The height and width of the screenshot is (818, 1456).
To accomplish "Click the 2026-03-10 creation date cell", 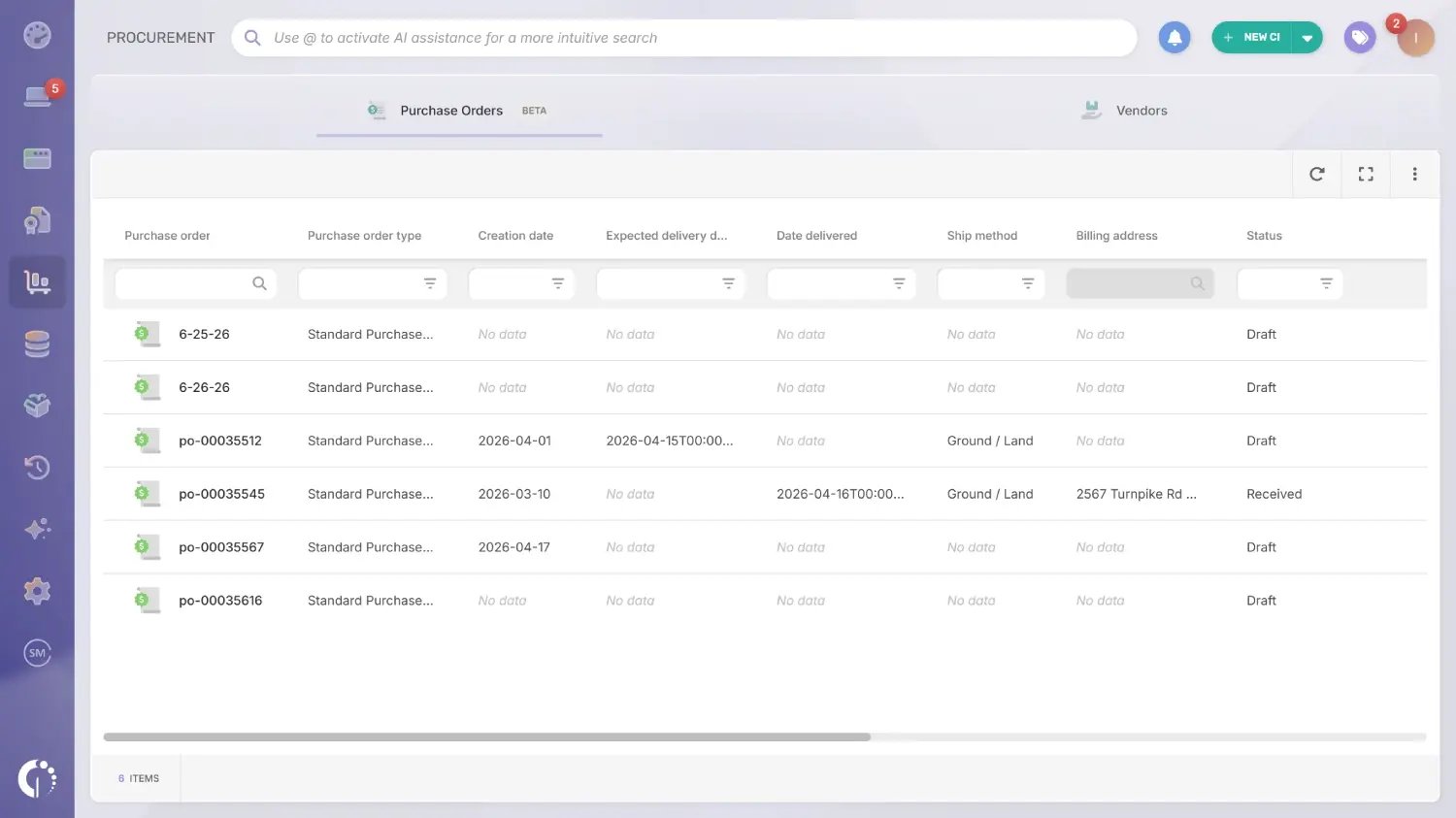I will (x=514, y=494).
